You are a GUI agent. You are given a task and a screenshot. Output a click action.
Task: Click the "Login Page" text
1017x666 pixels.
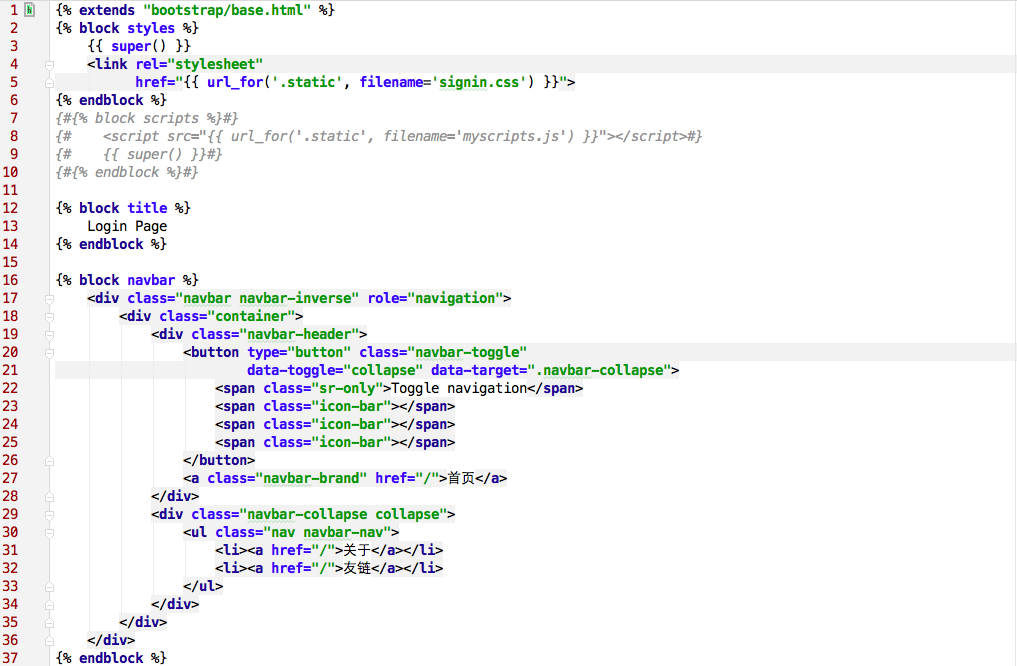(x=127, y=226)
